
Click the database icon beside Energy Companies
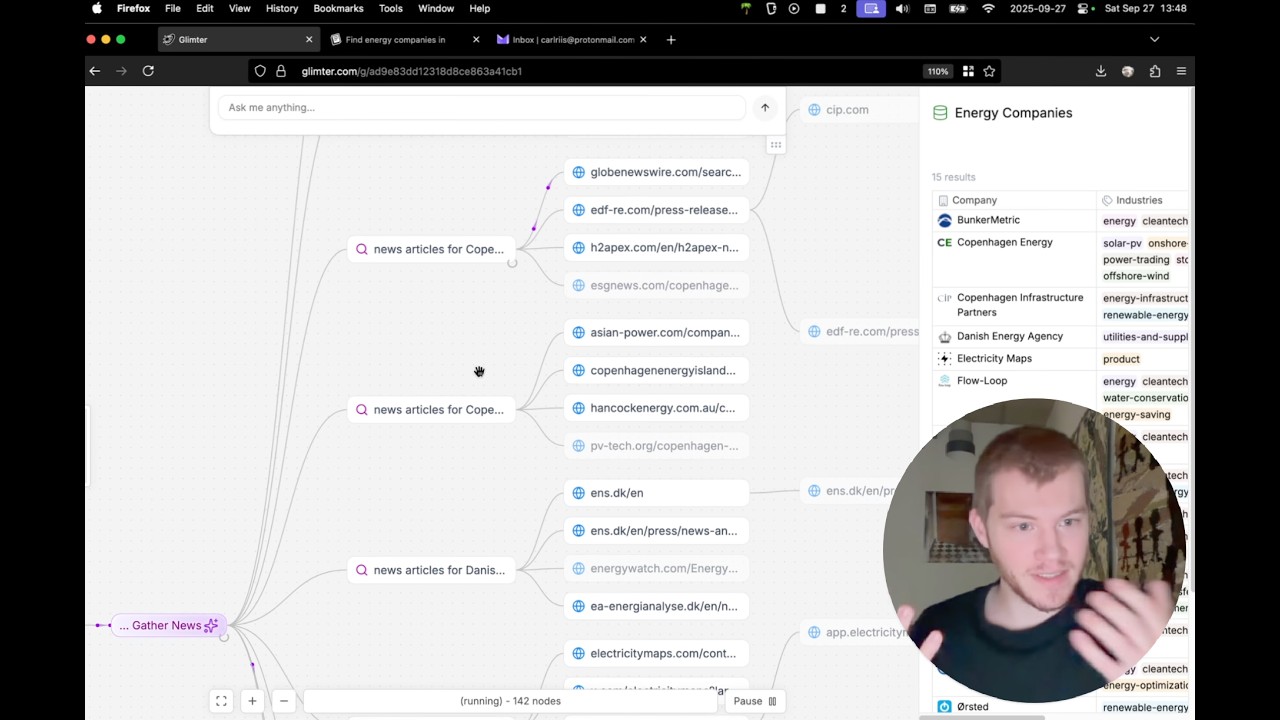[x=940, y=113]
